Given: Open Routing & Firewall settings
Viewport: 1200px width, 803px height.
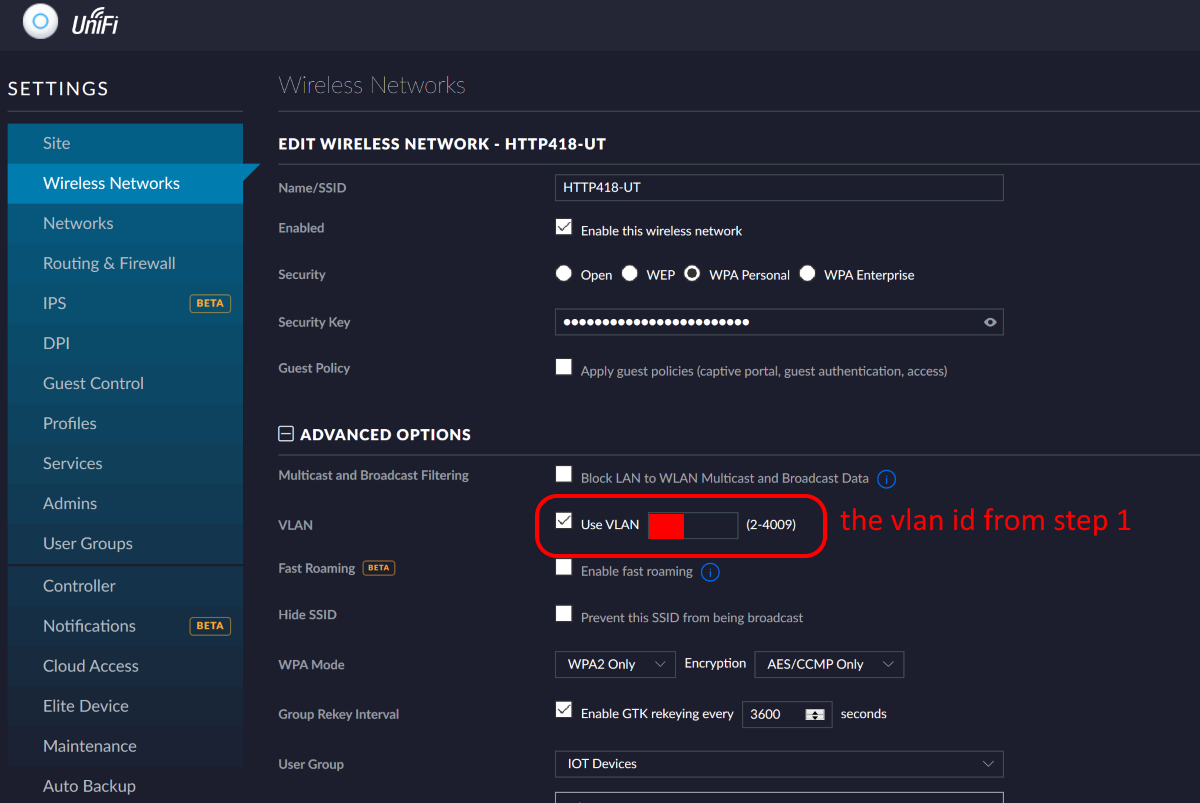Looking at the screenshot, I should (109, 263).
